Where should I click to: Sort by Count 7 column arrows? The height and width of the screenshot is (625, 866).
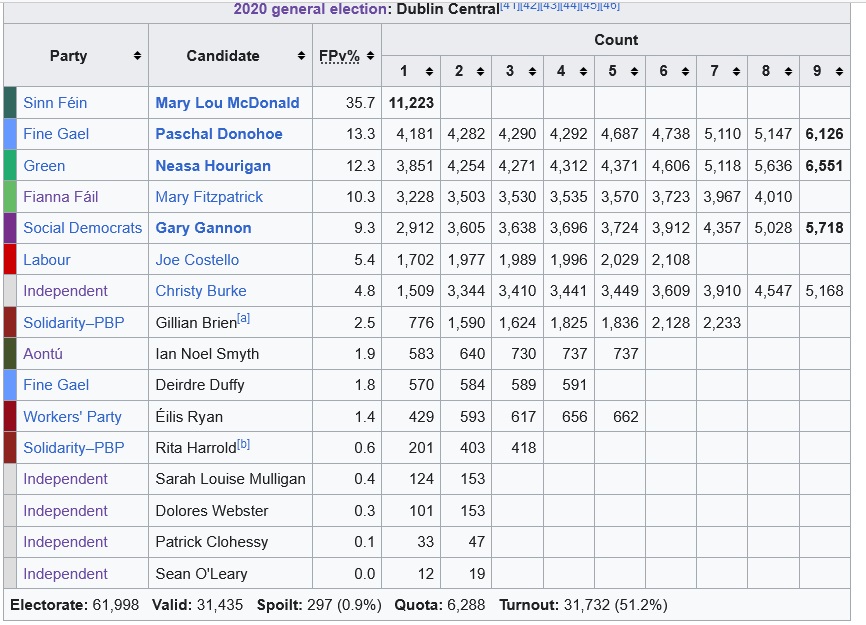[736, 71]
